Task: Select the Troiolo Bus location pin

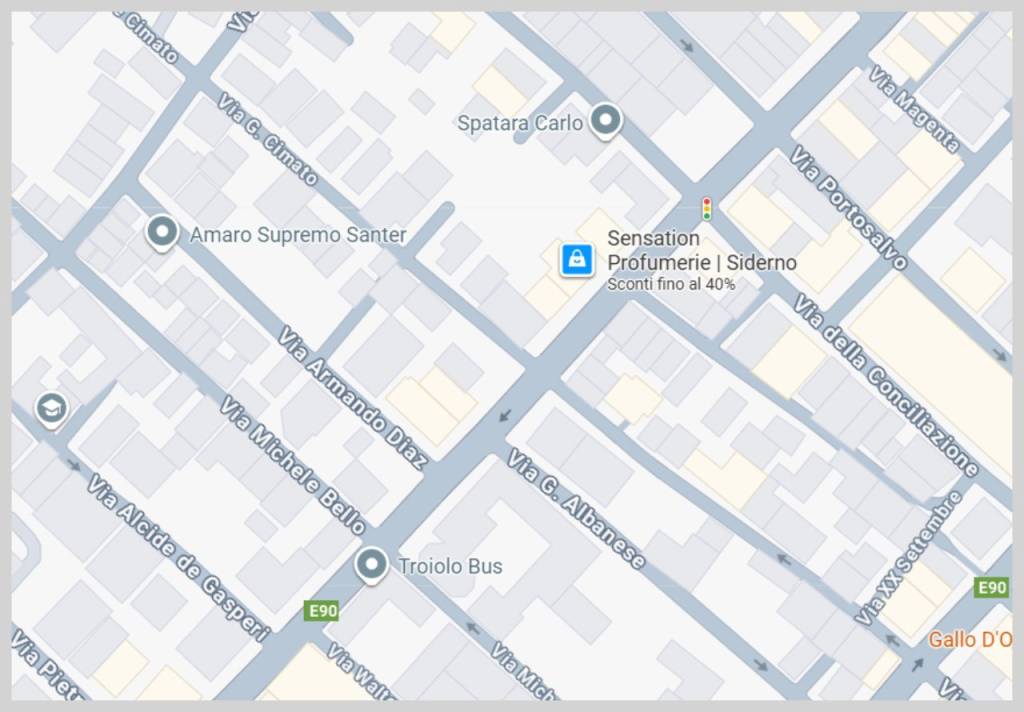Action: (x=372, y=564)
